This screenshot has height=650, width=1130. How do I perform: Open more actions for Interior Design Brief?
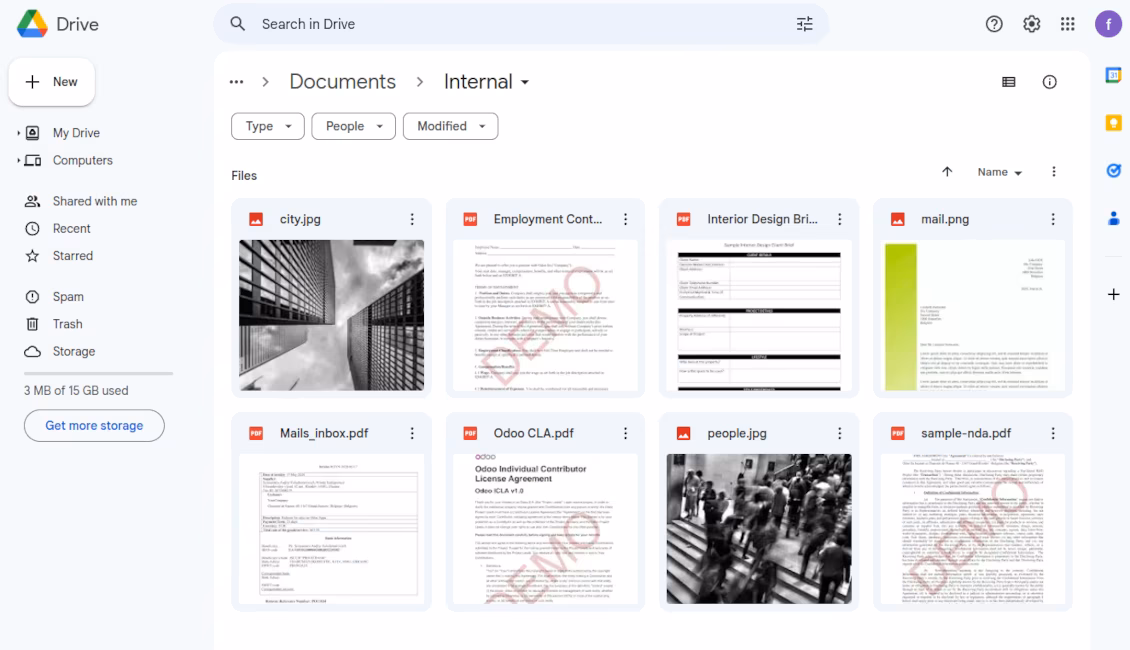click(x=840, y=219)
